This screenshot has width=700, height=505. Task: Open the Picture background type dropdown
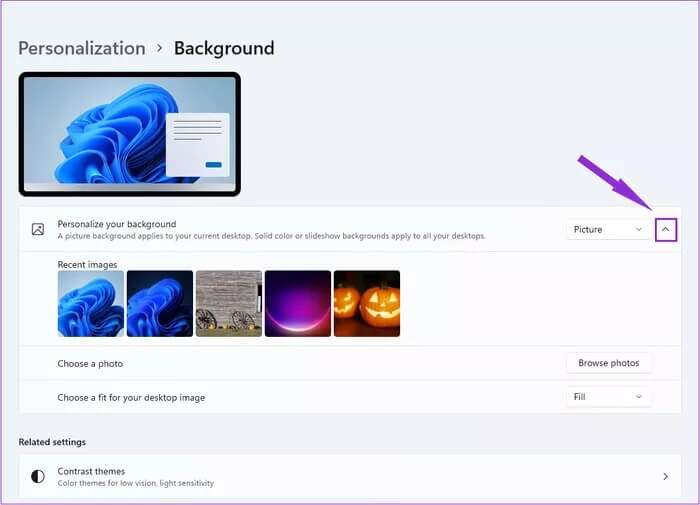[608, 230]
